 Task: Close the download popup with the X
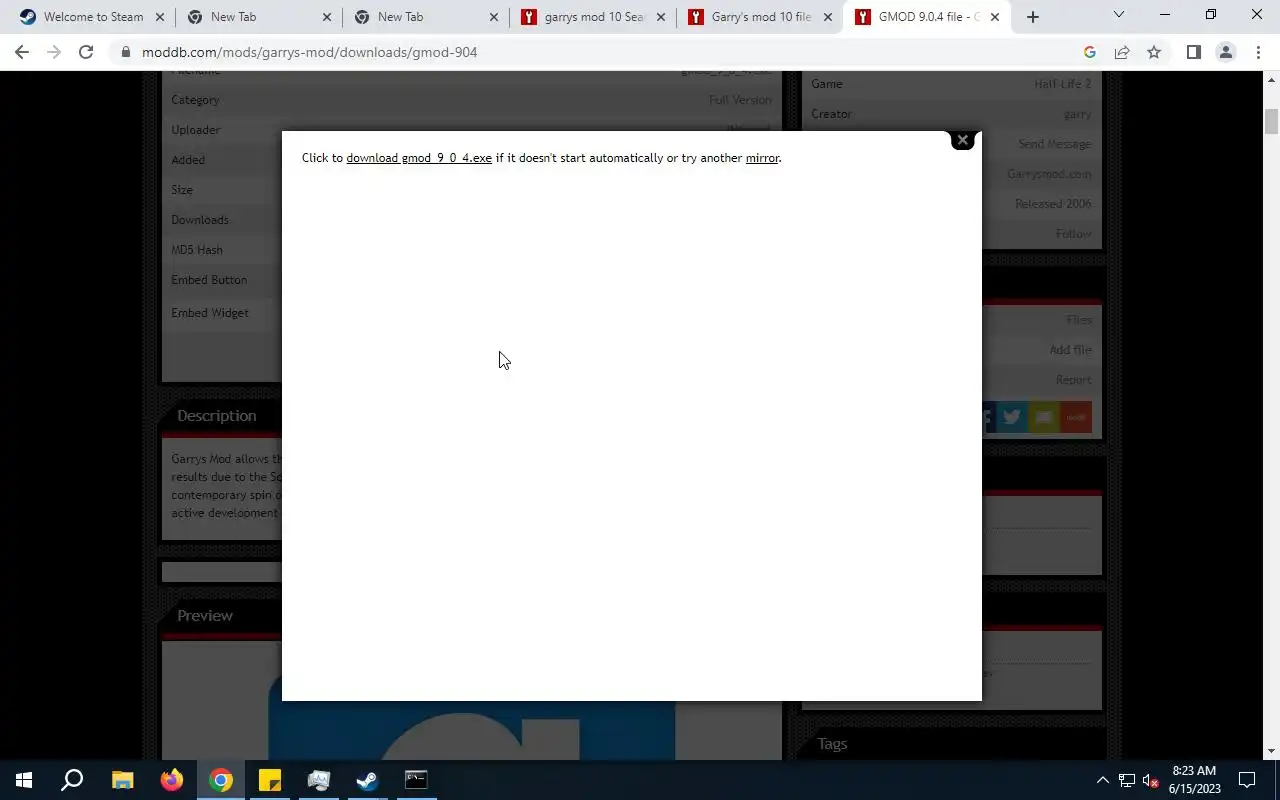coord(962,140)
